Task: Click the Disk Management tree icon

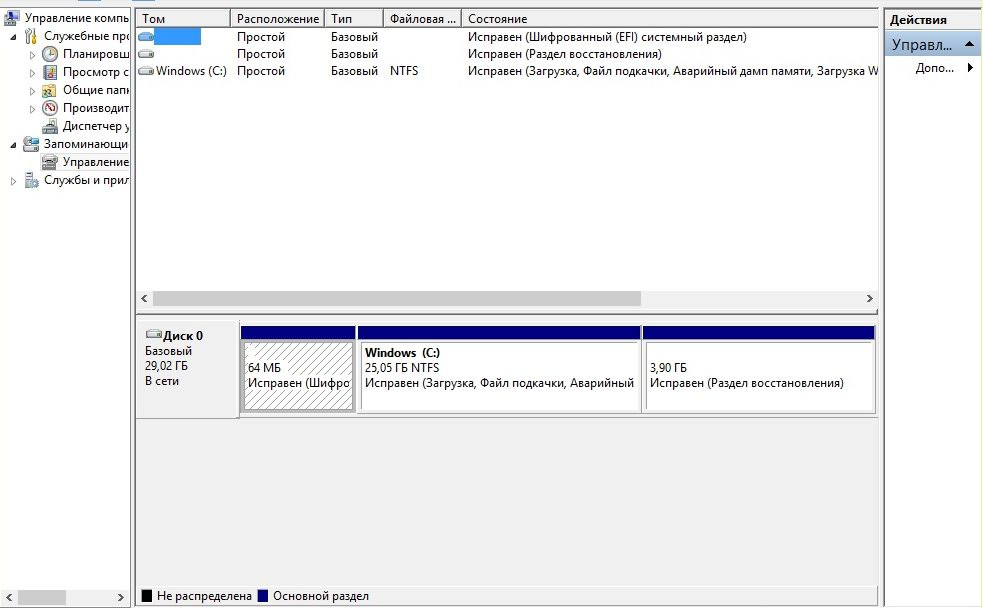Action: coord(50,162)
